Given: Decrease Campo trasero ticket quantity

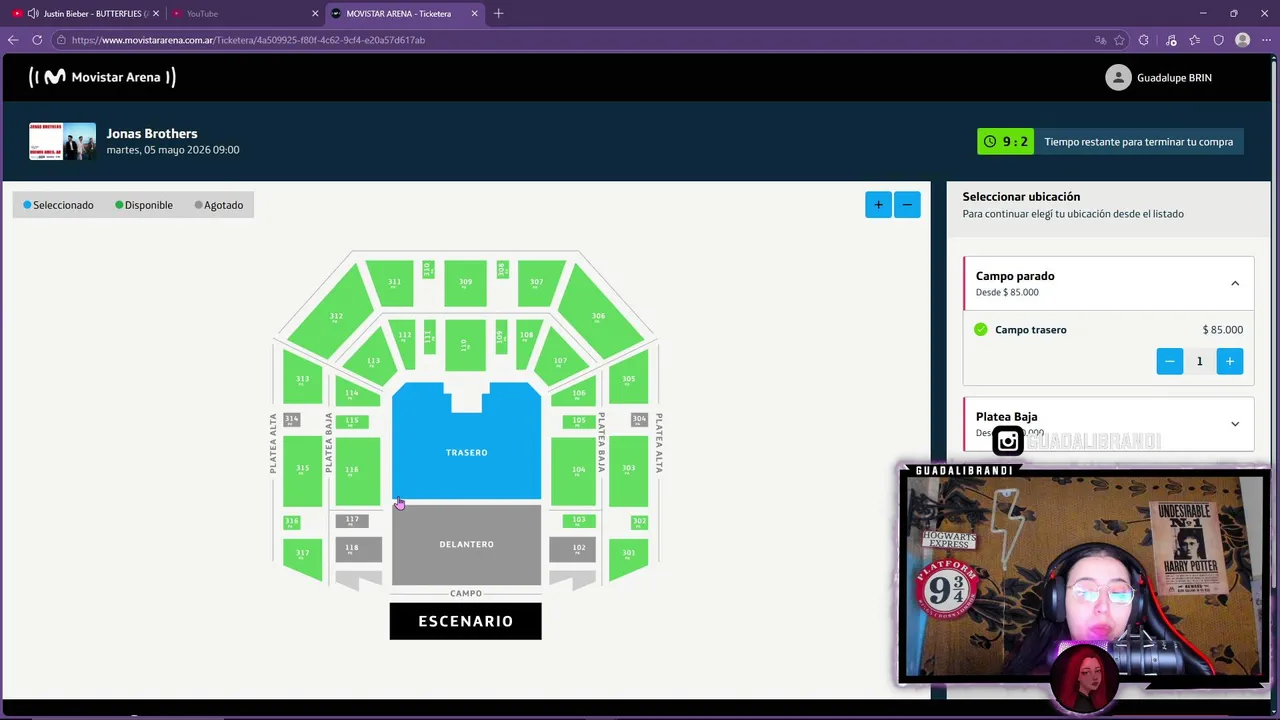Looking at the screenshot, I should [1169, 361].
